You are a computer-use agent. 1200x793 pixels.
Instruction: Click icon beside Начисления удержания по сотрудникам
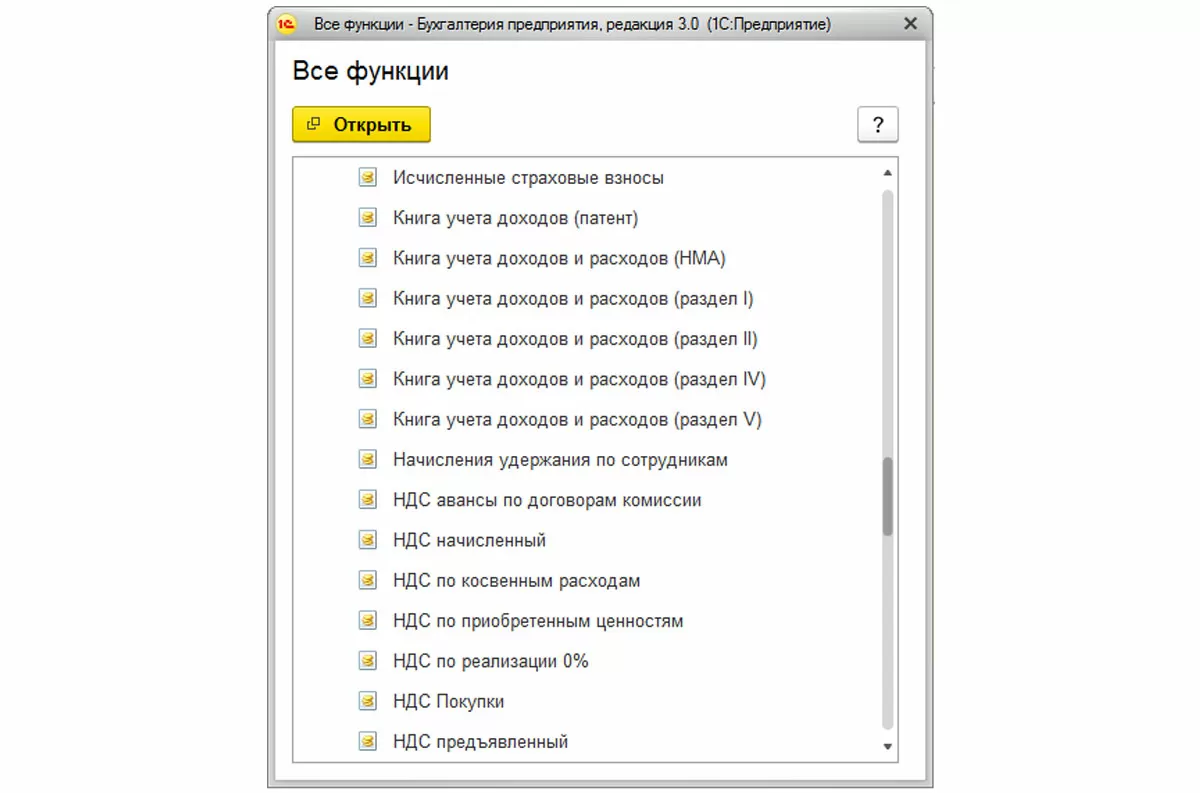click(x=368, y=460)
